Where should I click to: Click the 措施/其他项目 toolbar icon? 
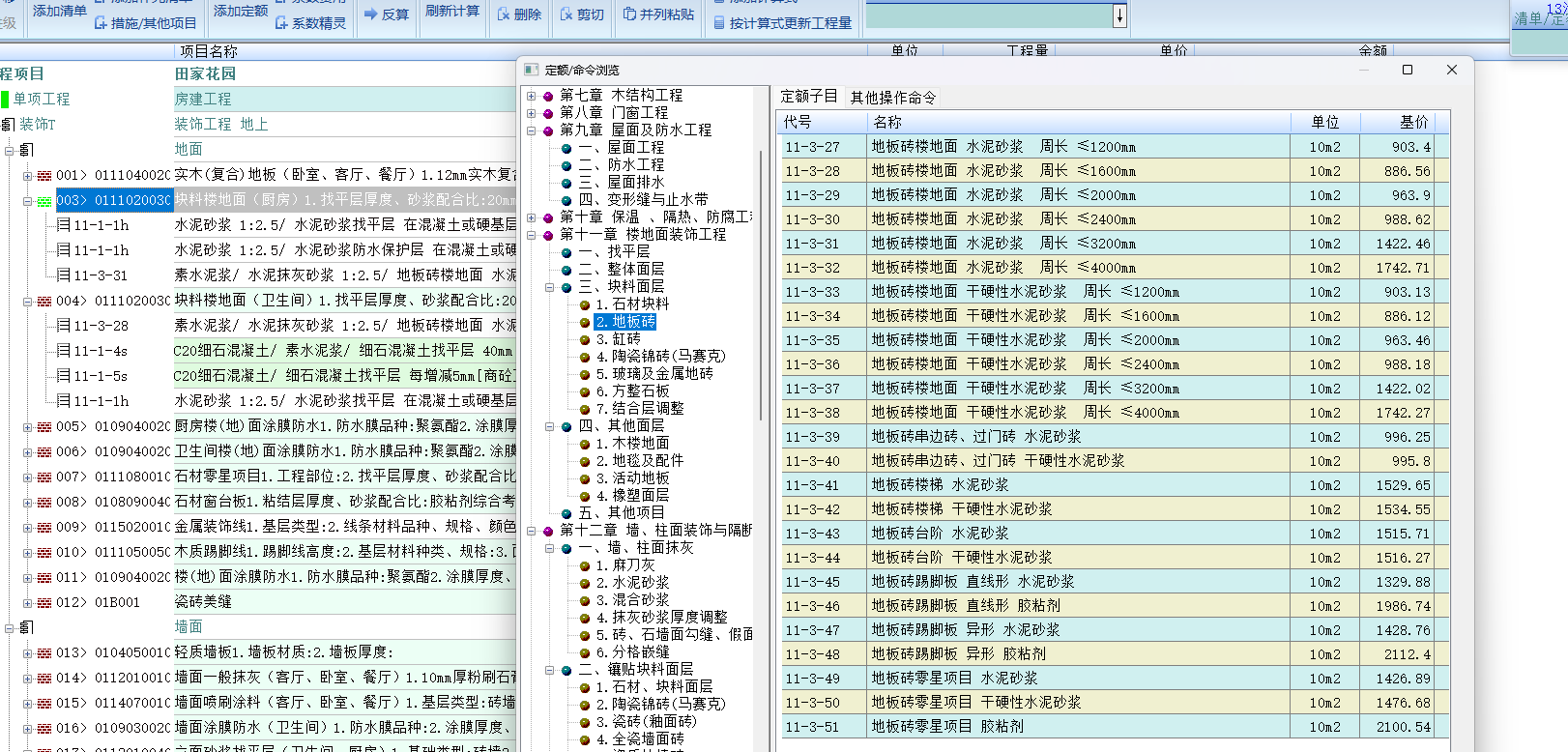tap(101, 23)
